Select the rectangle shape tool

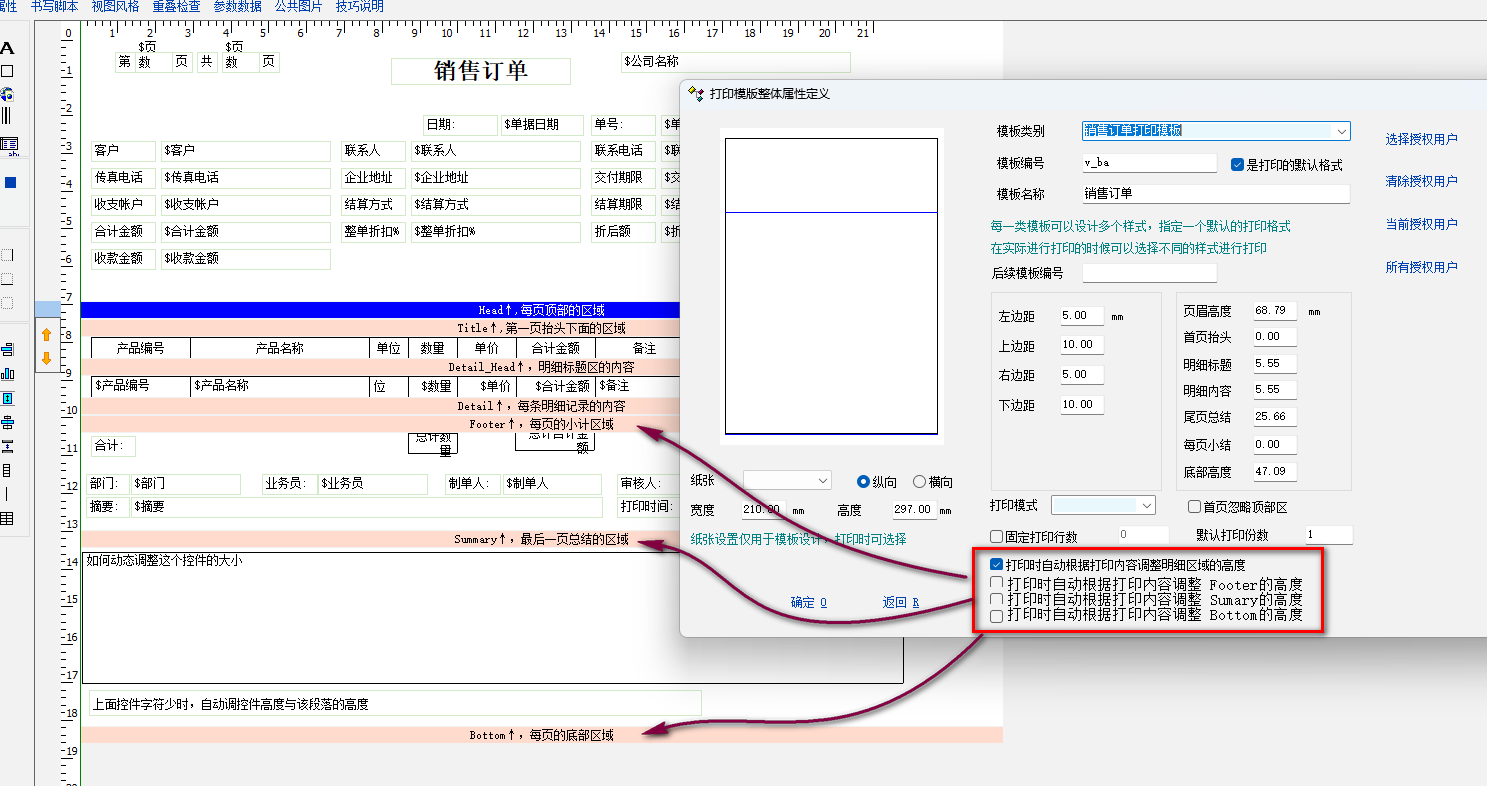pos(7,71)
